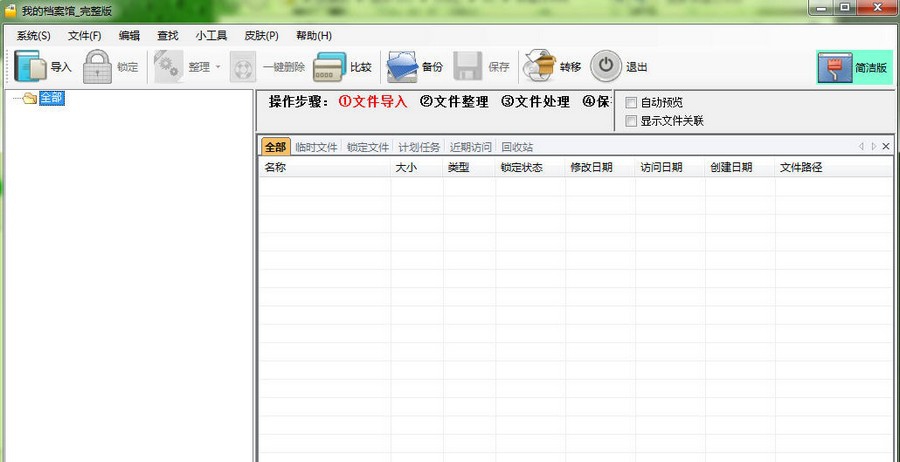Switch to the 计划任务 tab

click(x=419, y=147)
